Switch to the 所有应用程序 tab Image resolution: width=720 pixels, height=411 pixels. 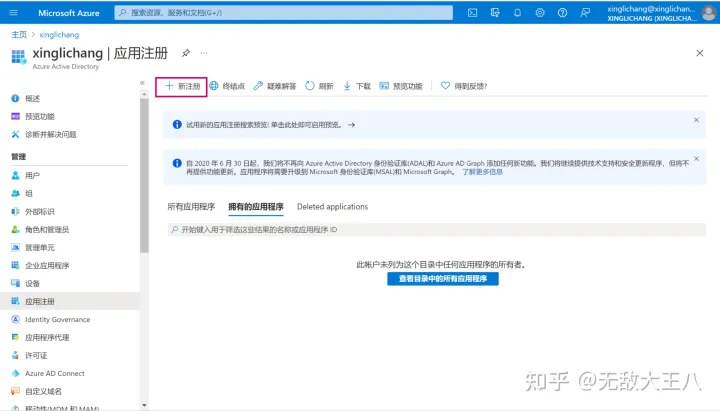pos(190,207)
